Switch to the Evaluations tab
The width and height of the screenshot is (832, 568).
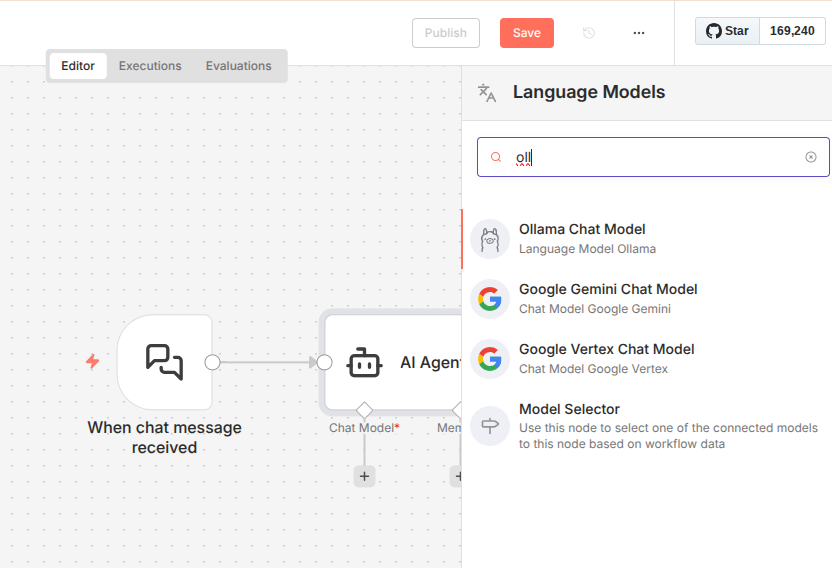pyautogui.click(x=238, y=66)
